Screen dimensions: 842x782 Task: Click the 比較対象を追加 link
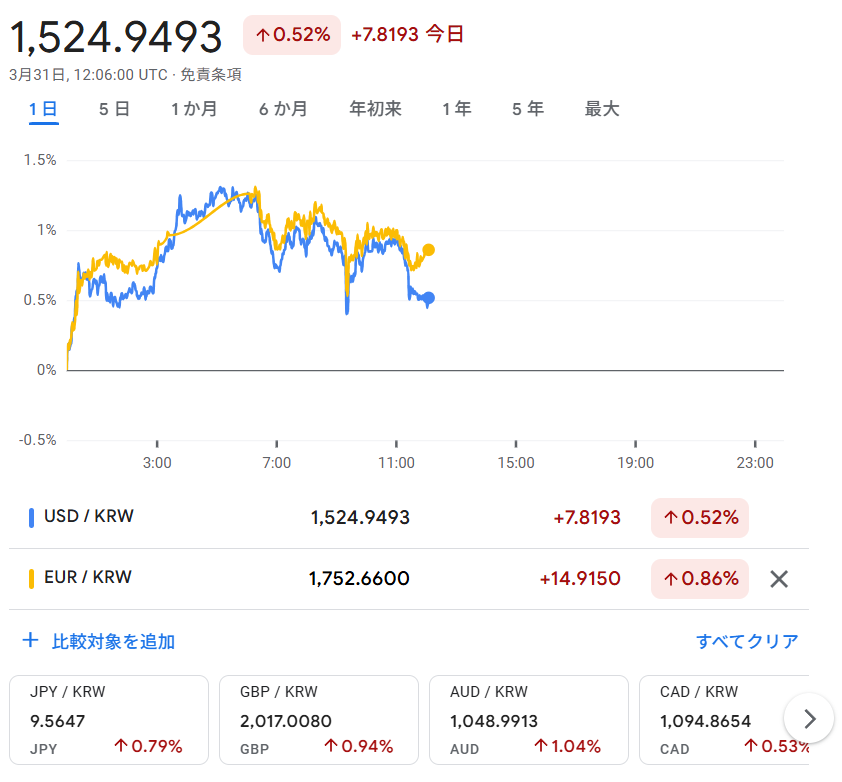click(113, 642)
